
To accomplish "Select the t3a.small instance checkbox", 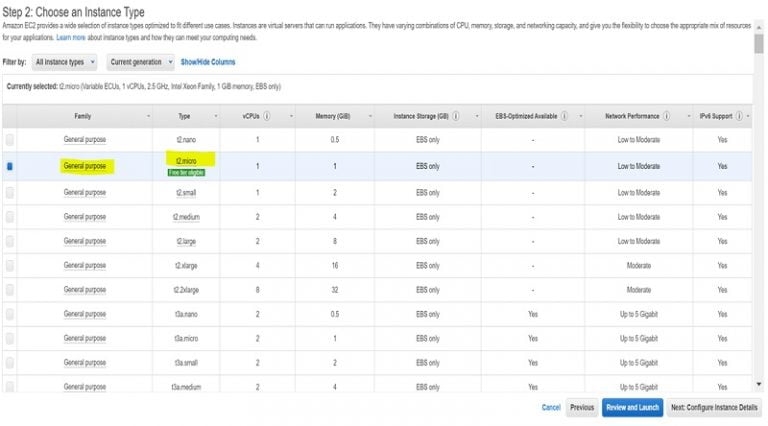I will pyautogui.click(x=10, y=363).
